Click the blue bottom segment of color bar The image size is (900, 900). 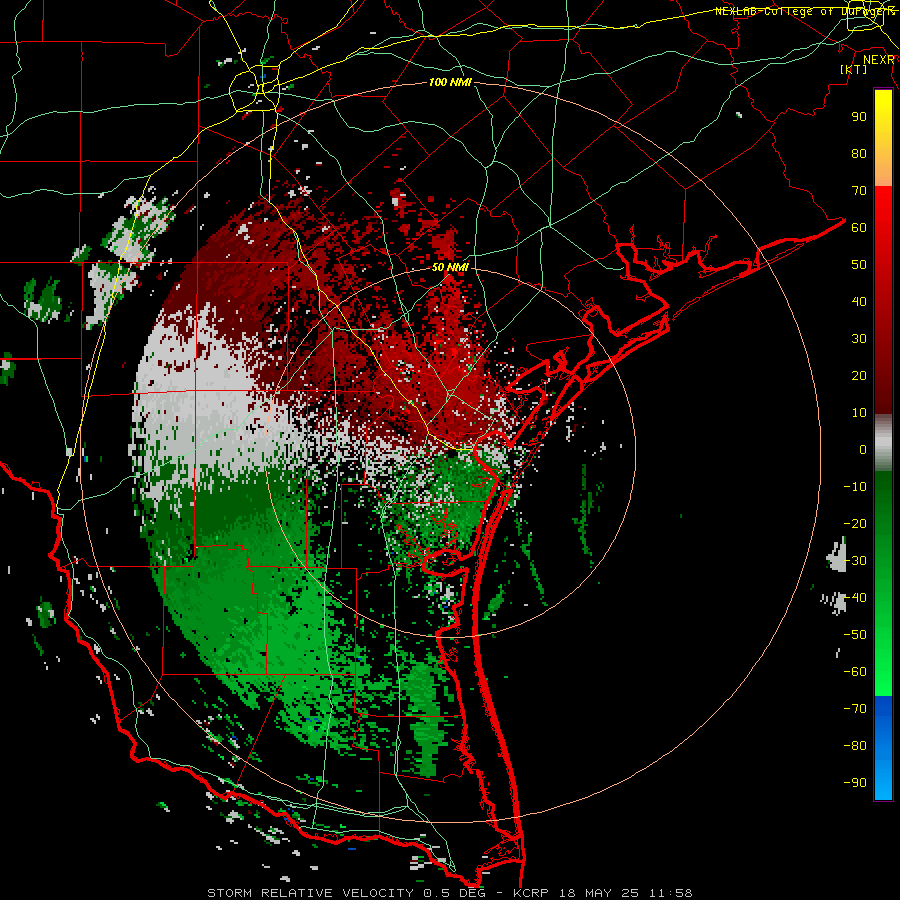pos(883,748)
